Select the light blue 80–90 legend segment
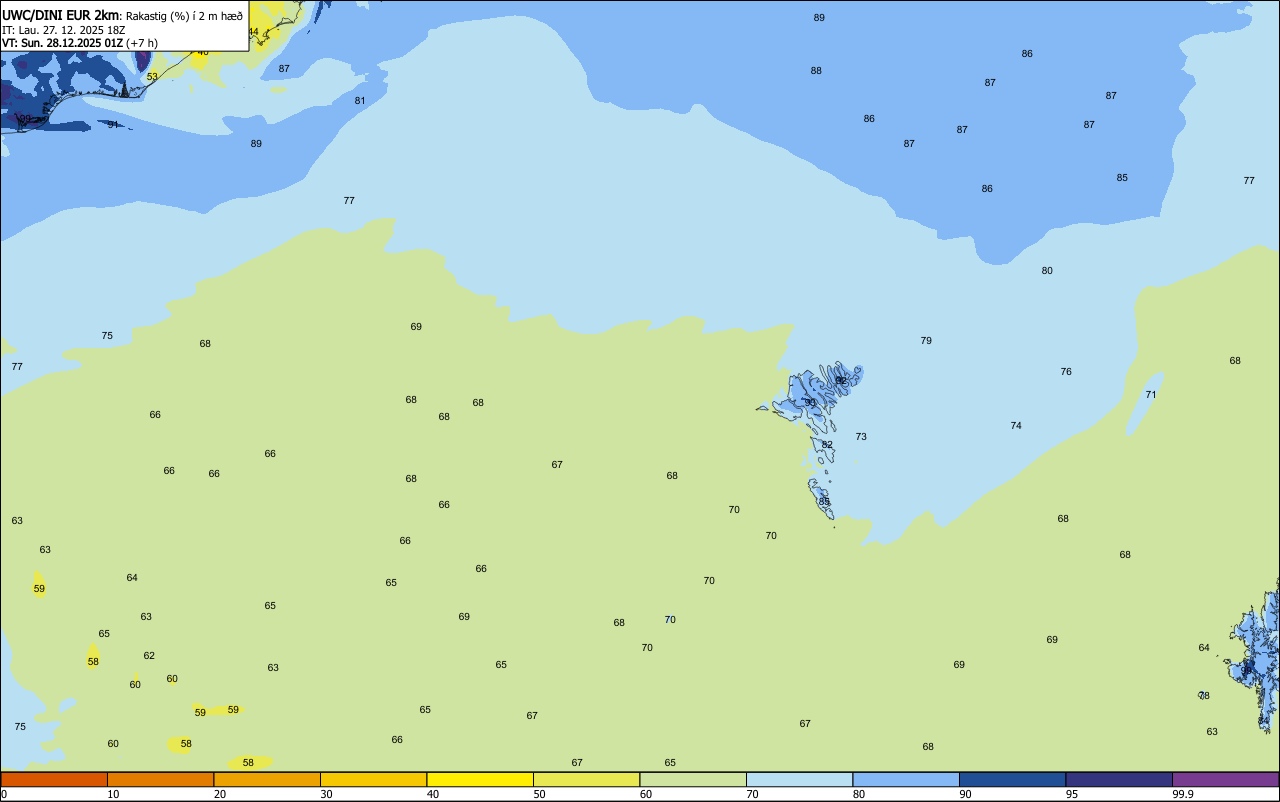This screenshot has height=802, width=1280. tap(906, 779)
